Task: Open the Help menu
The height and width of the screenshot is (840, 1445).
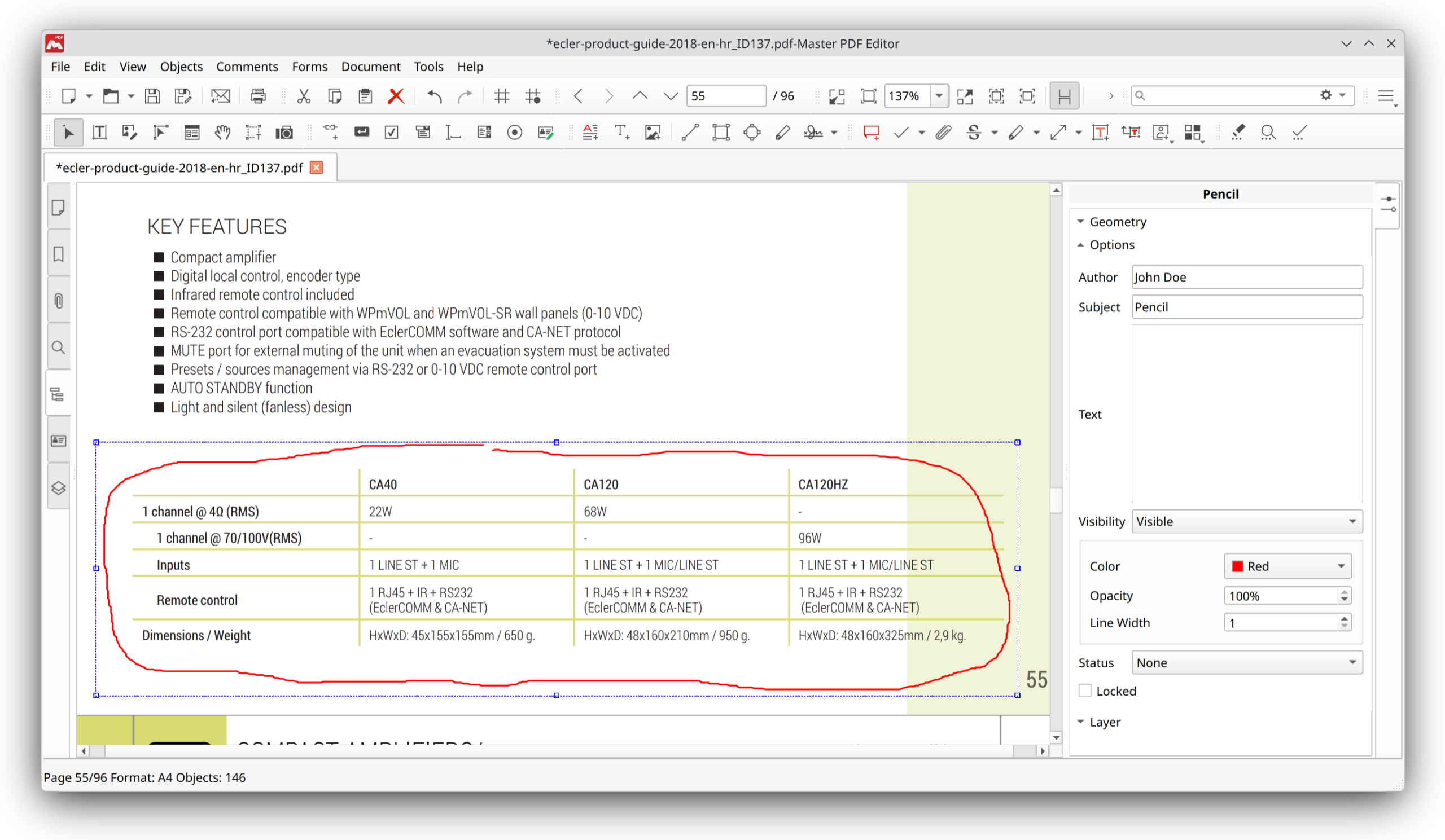Action: (x=470, y=67)
